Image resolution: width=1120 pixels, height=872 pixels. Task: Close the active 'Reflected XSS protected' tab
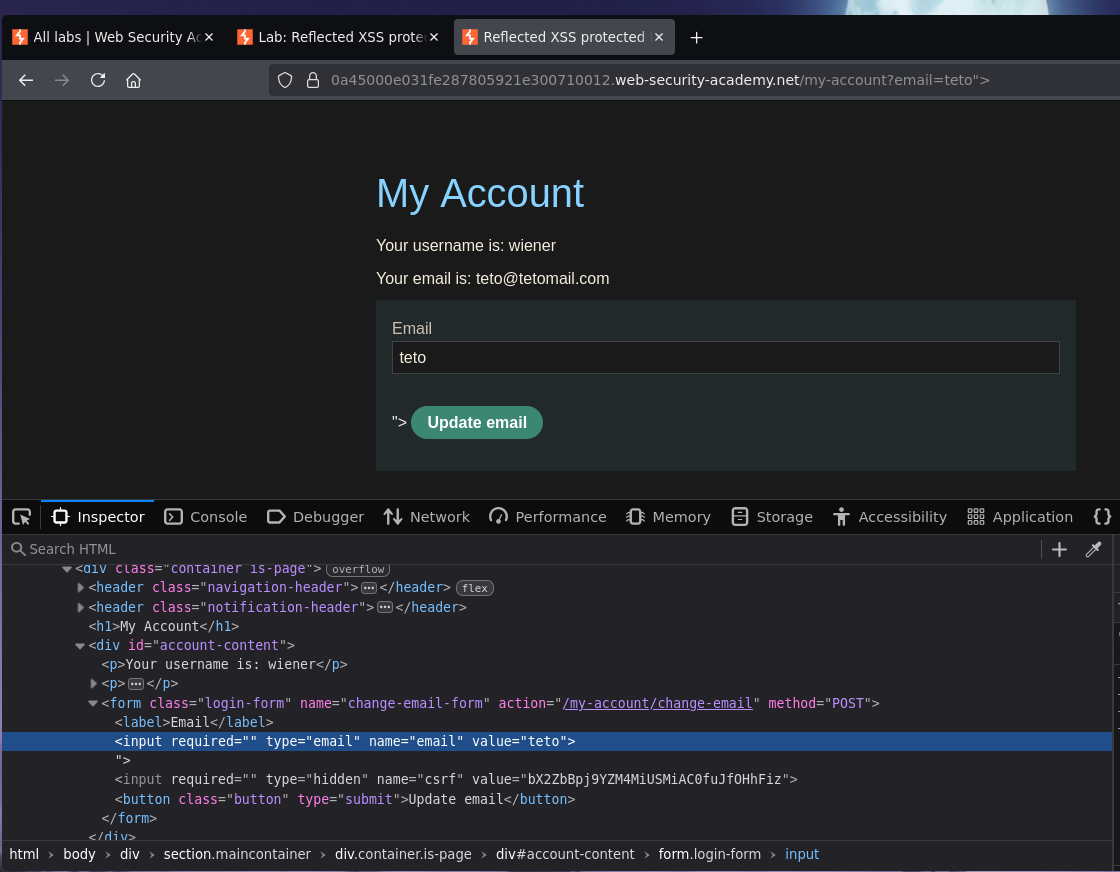659,37
